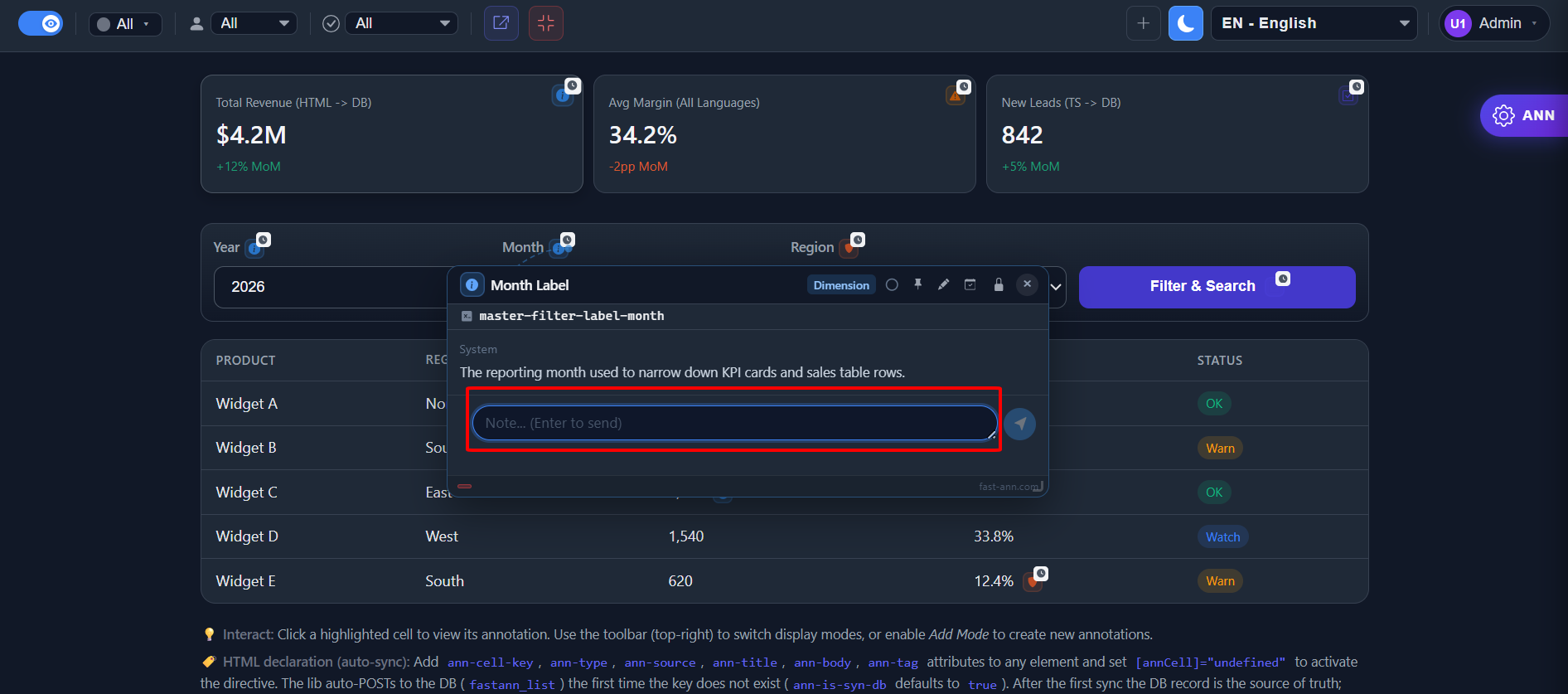Click the U1 user avatar
The width and height of the screenshot is (1568, 694).
tap(1458, 23)
